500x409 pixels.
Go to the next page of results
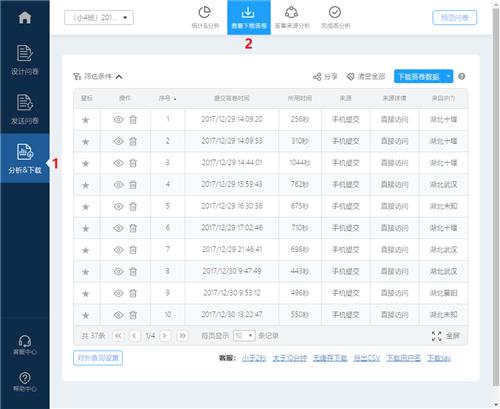165,336
